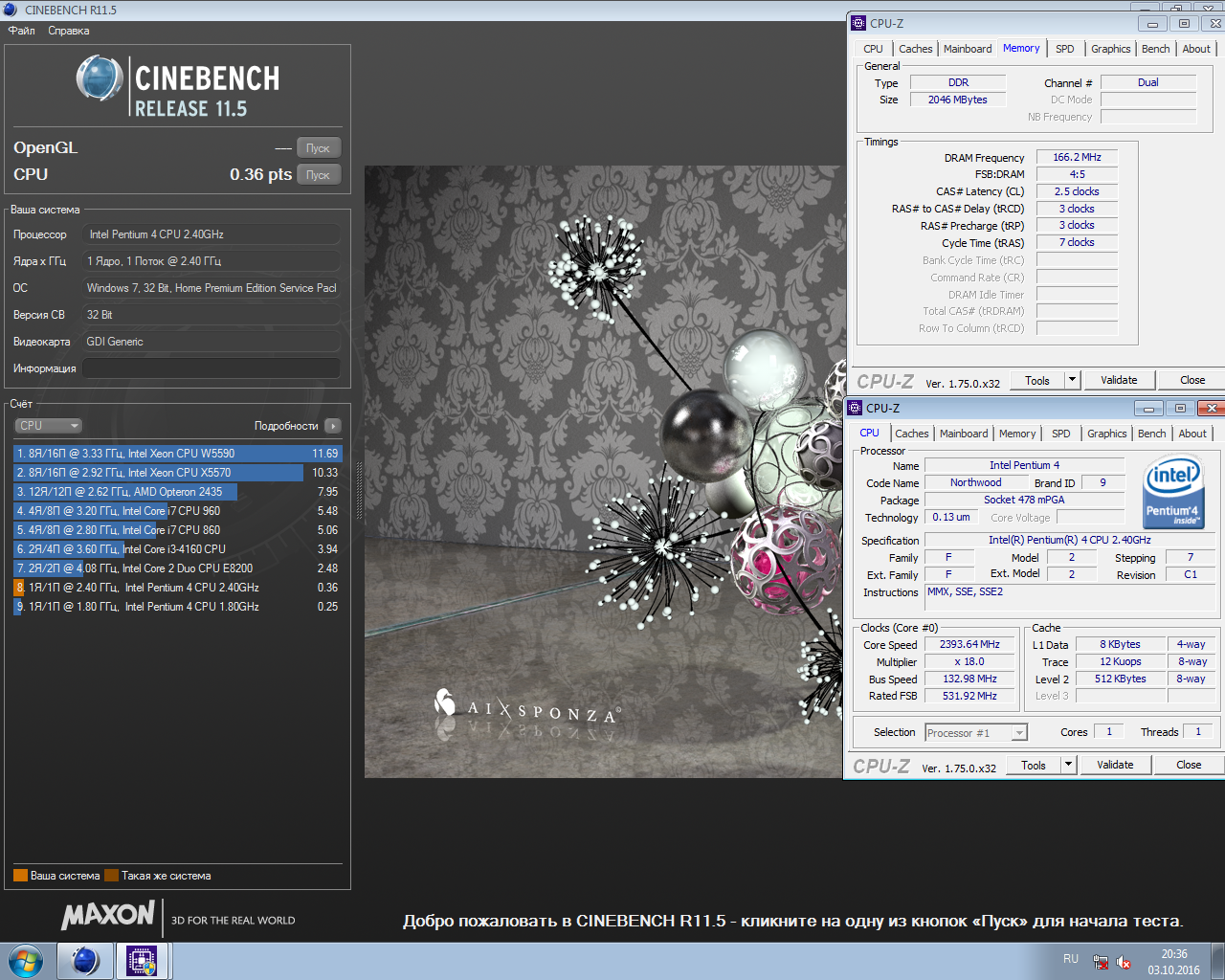
Task: Click the rendered Sponza scene image
Action: click(x=603, y=472)
